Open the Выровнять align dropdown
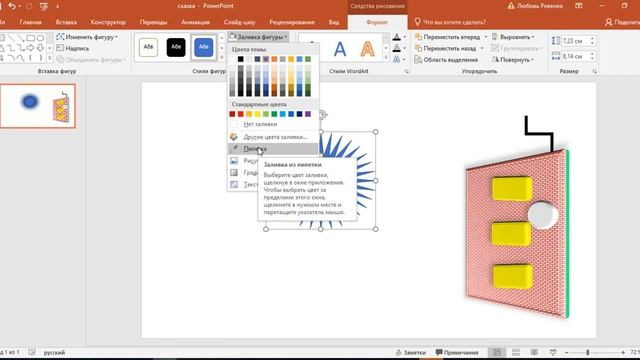 [513, 37]
